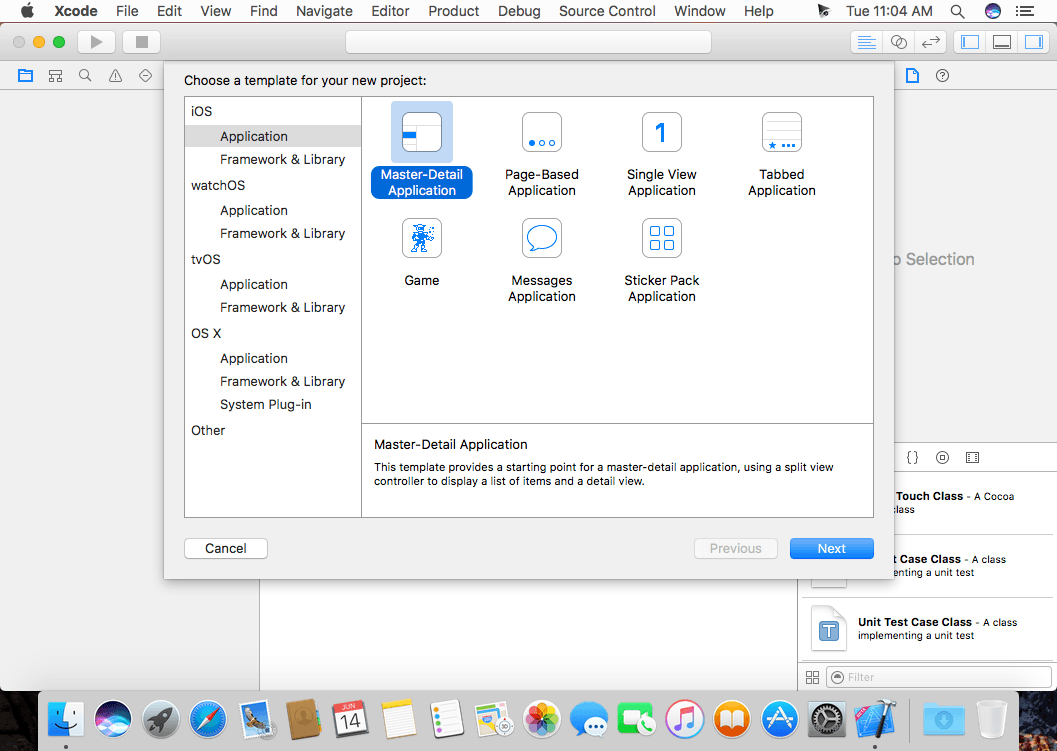Toggle the Utilities pane visibility
Image resolution: width=1057 pixels, height=751 pixels.
pyautogui.click(x=1034, y=42)
